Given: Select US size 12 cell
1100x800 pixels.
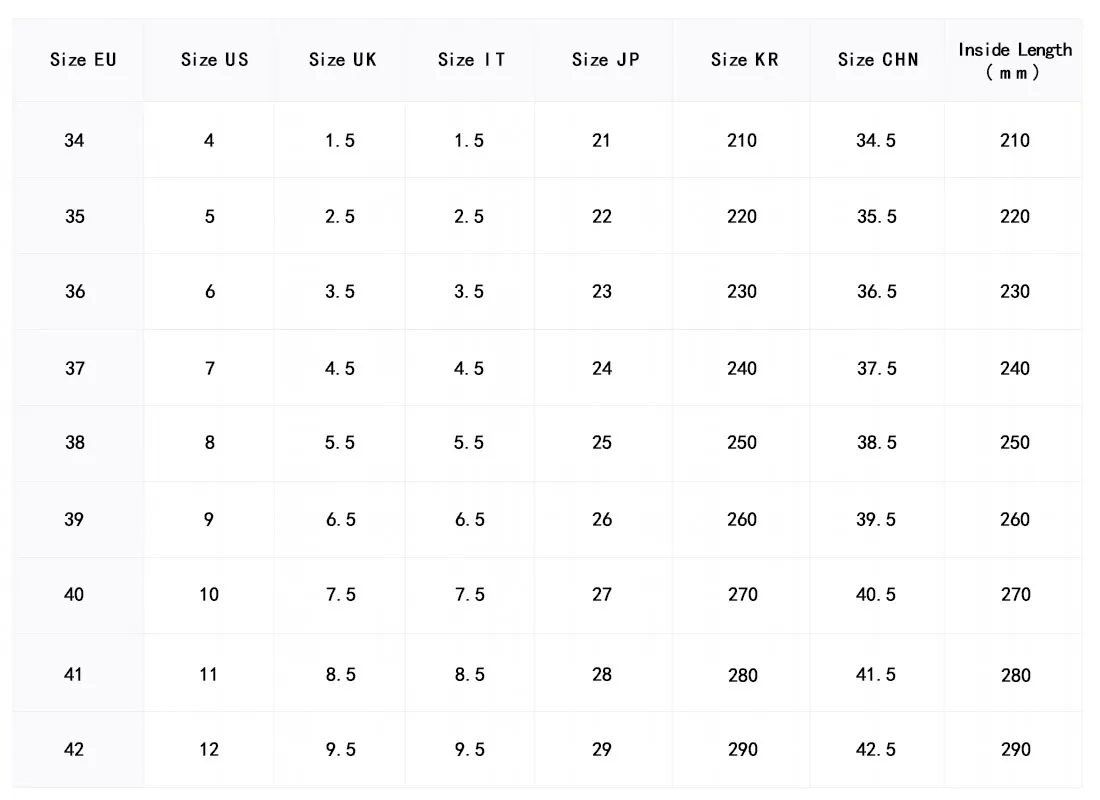Looking at the screenshot, I should [x=209, y=750].
